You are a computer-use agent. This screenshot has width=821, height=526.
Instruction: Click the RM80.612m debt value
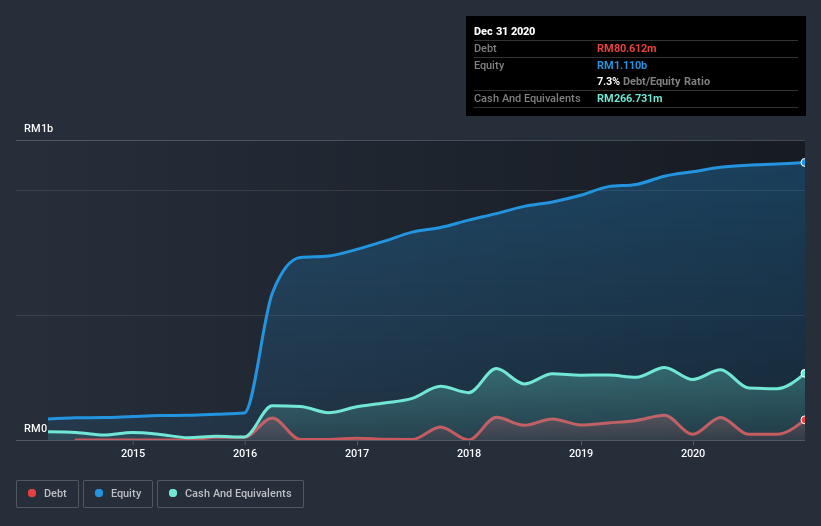coord(626,48)
